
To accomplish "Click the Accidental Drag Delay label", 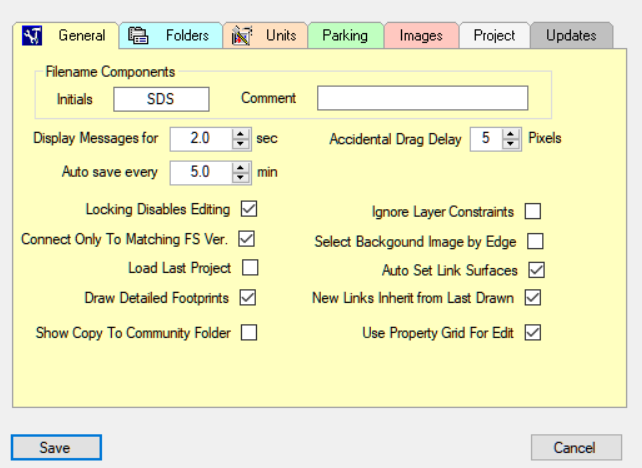I will pos(396,139).
